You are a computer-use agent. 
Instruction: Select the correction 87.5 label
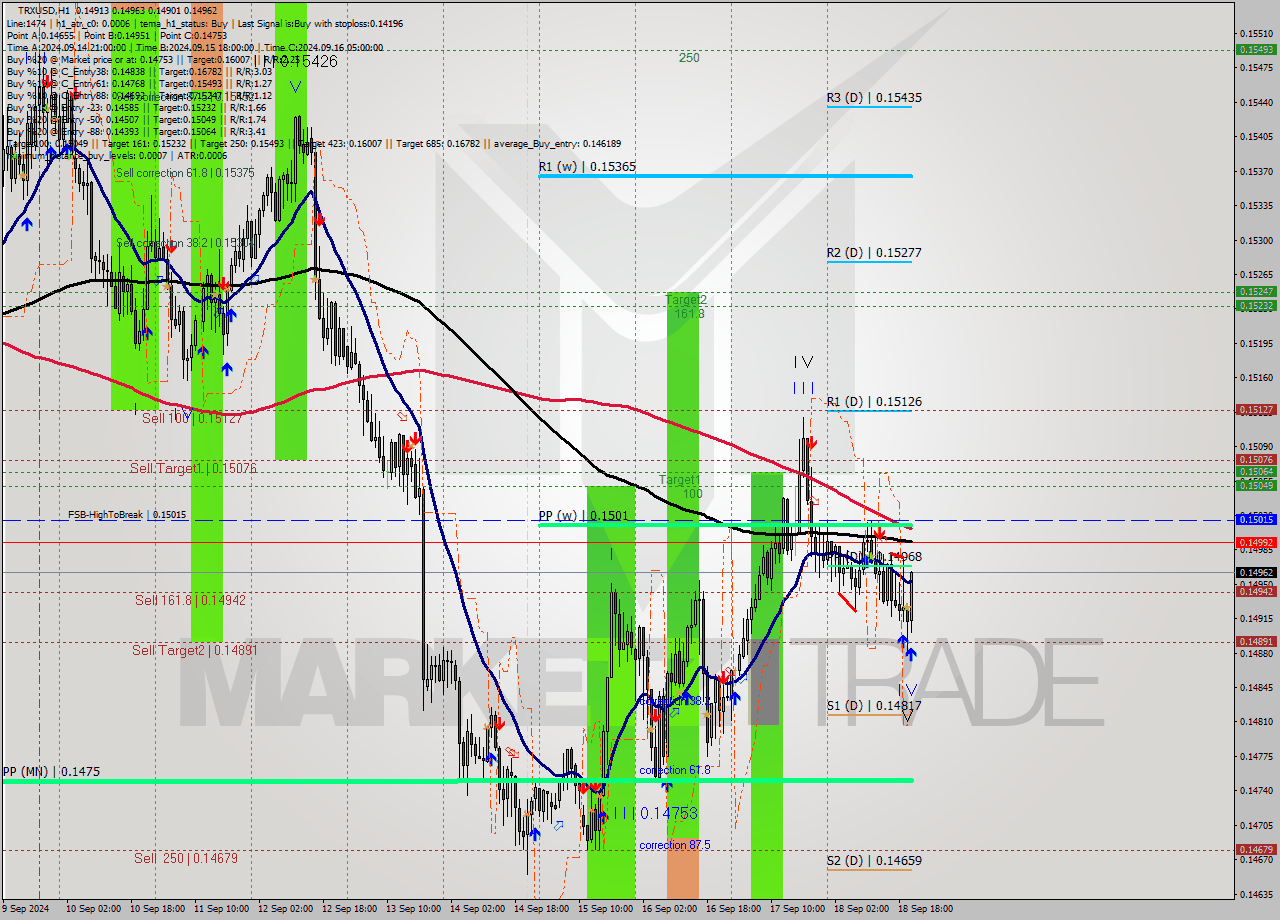675,845
